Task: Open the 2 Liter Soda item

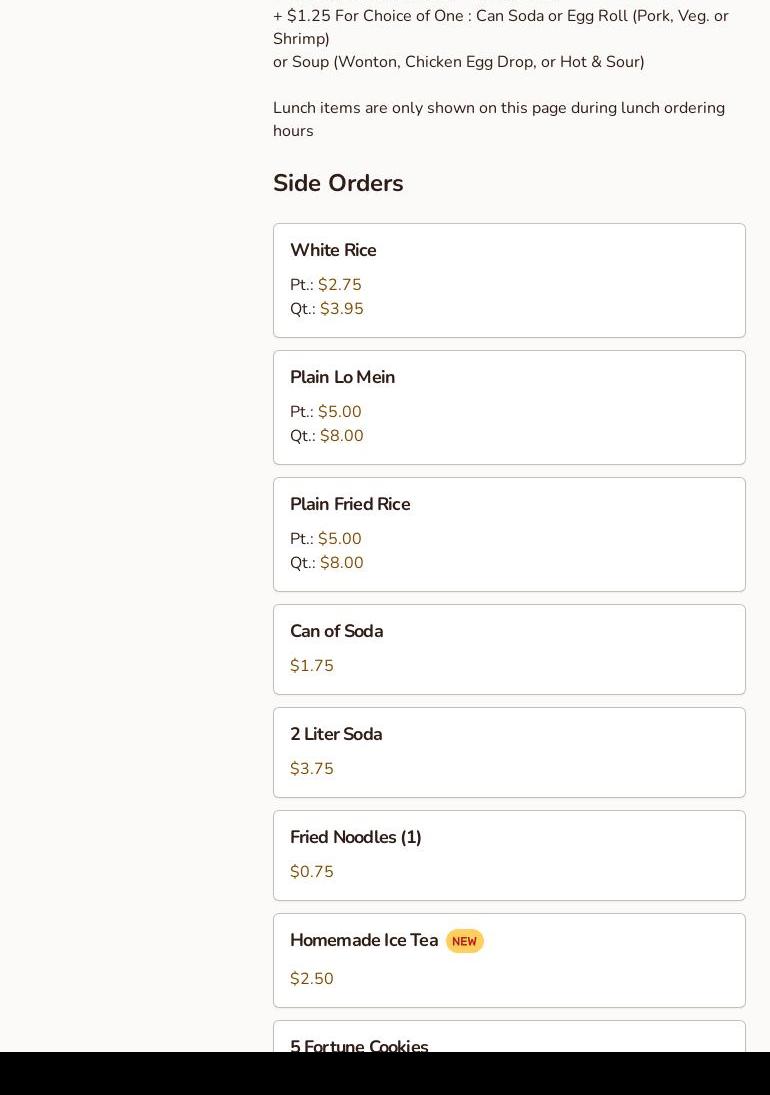Action: [336, 734]
